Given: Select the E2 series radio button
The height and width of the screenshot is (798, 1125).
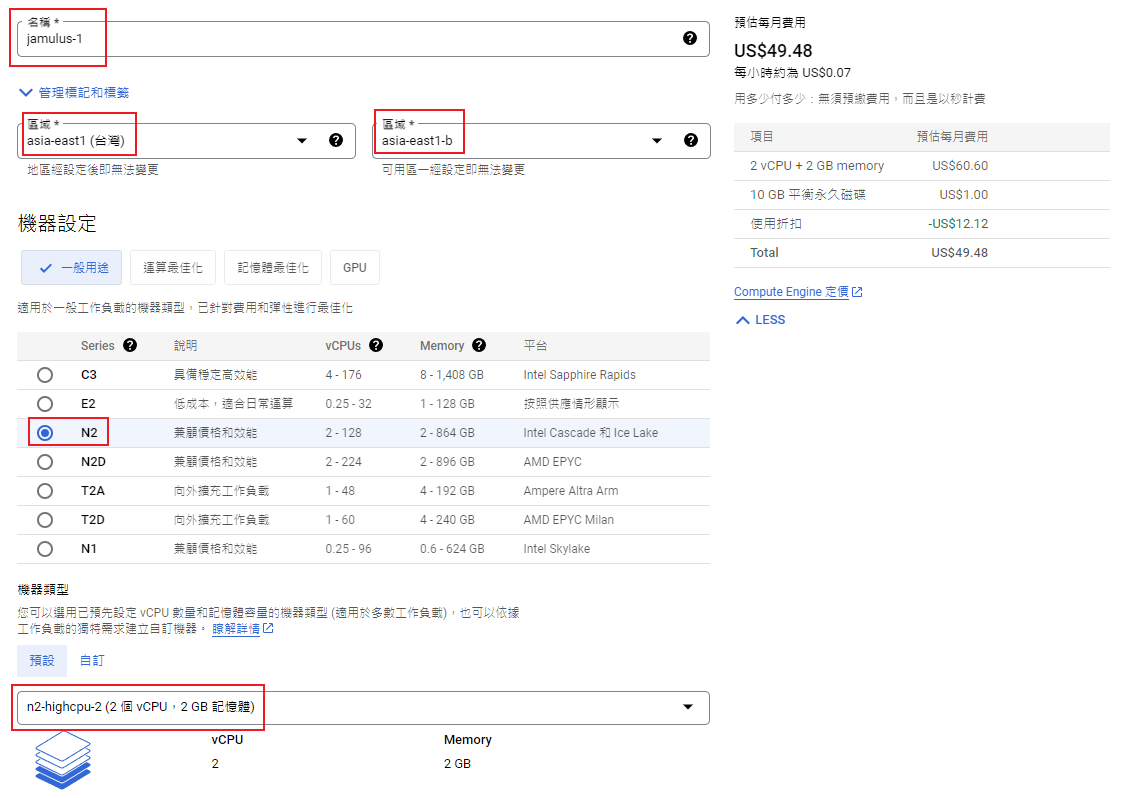Looking at the screenshot, I should (45, 404).
